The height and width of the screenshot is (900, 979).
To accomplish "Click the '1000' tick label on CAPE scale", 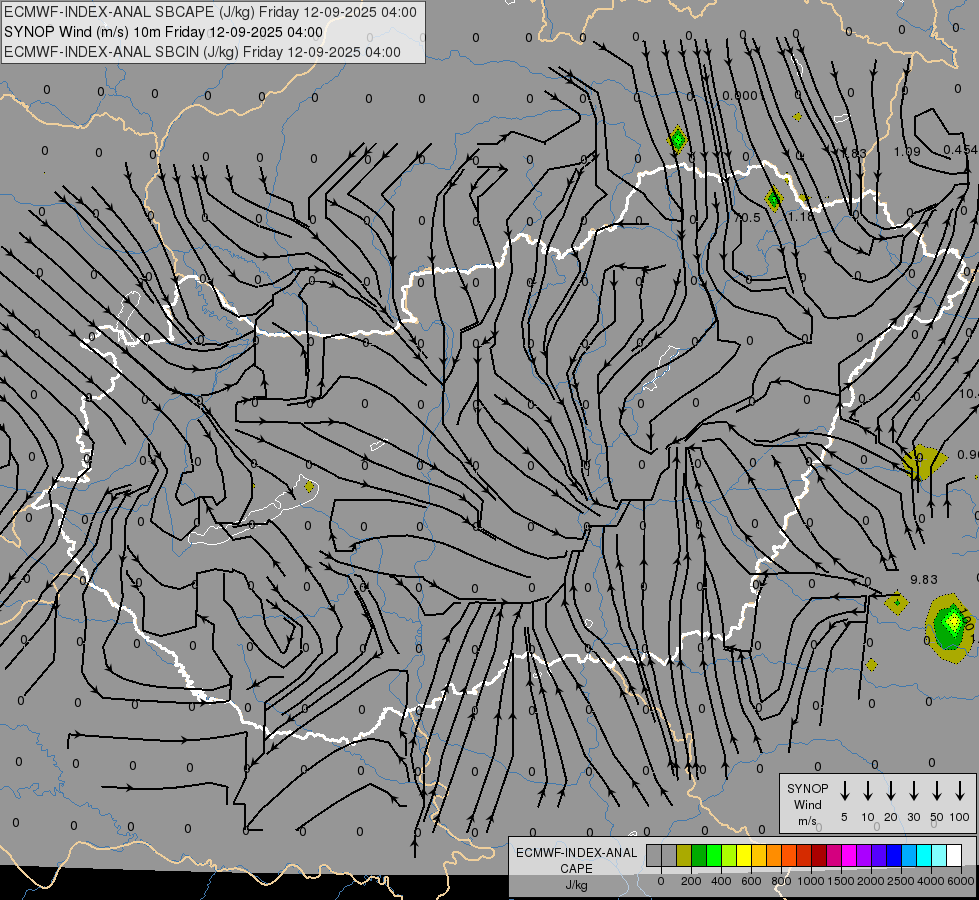I will pyautogui.click(x=811, y=881).
